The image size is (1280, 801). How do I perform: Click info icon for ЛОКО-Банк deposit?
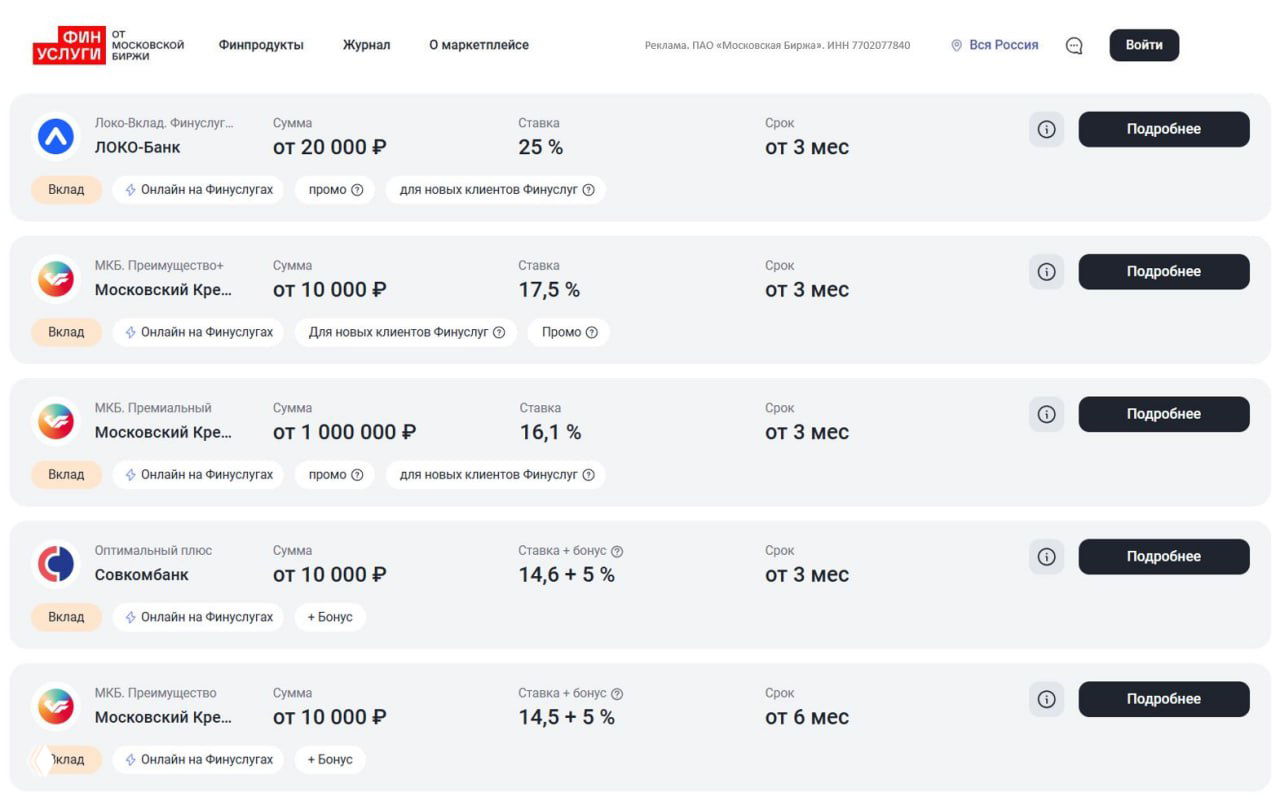tap(1046, 129)
